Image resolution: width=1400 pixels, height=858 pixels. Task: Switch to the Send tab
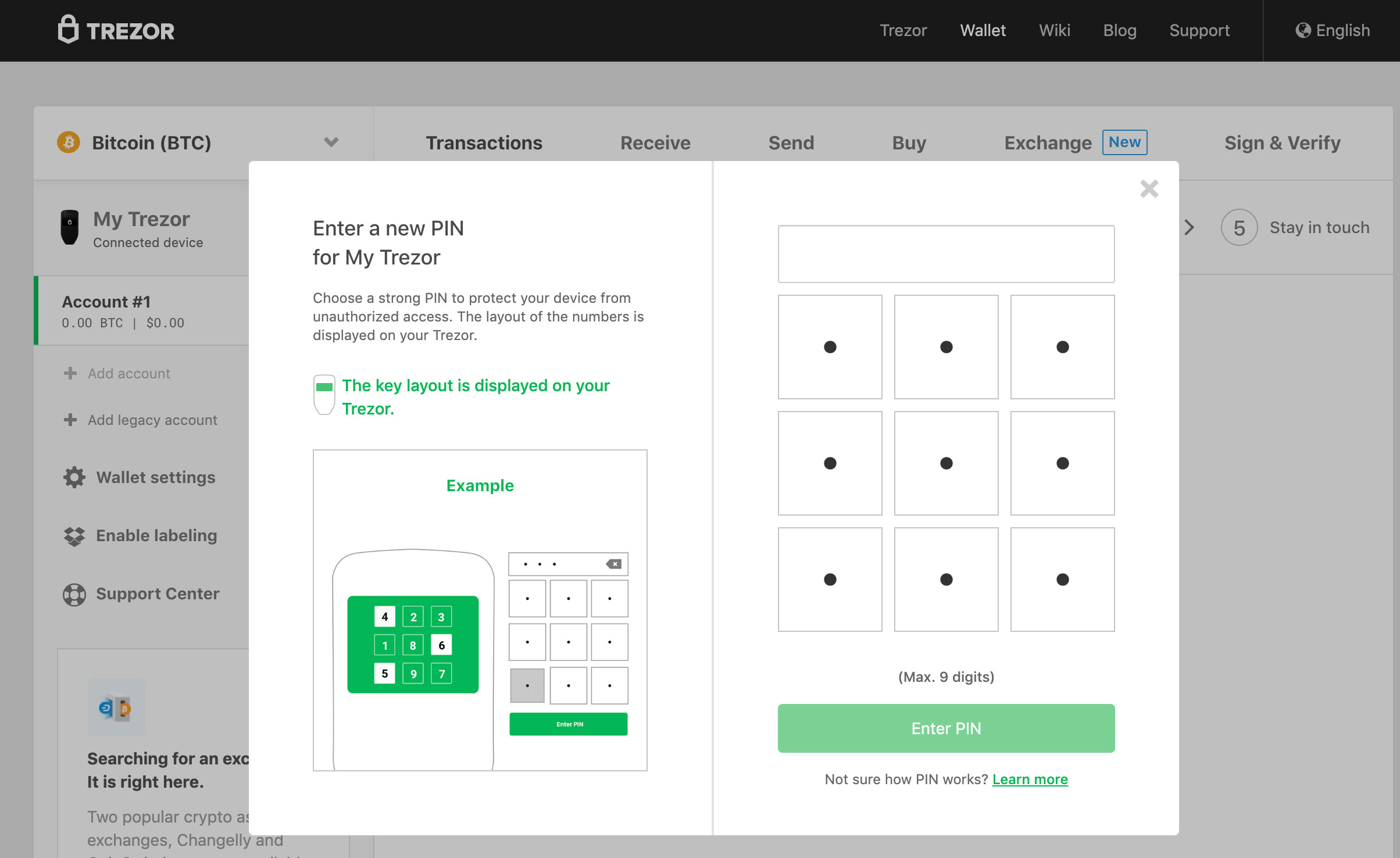pos(791,143)
